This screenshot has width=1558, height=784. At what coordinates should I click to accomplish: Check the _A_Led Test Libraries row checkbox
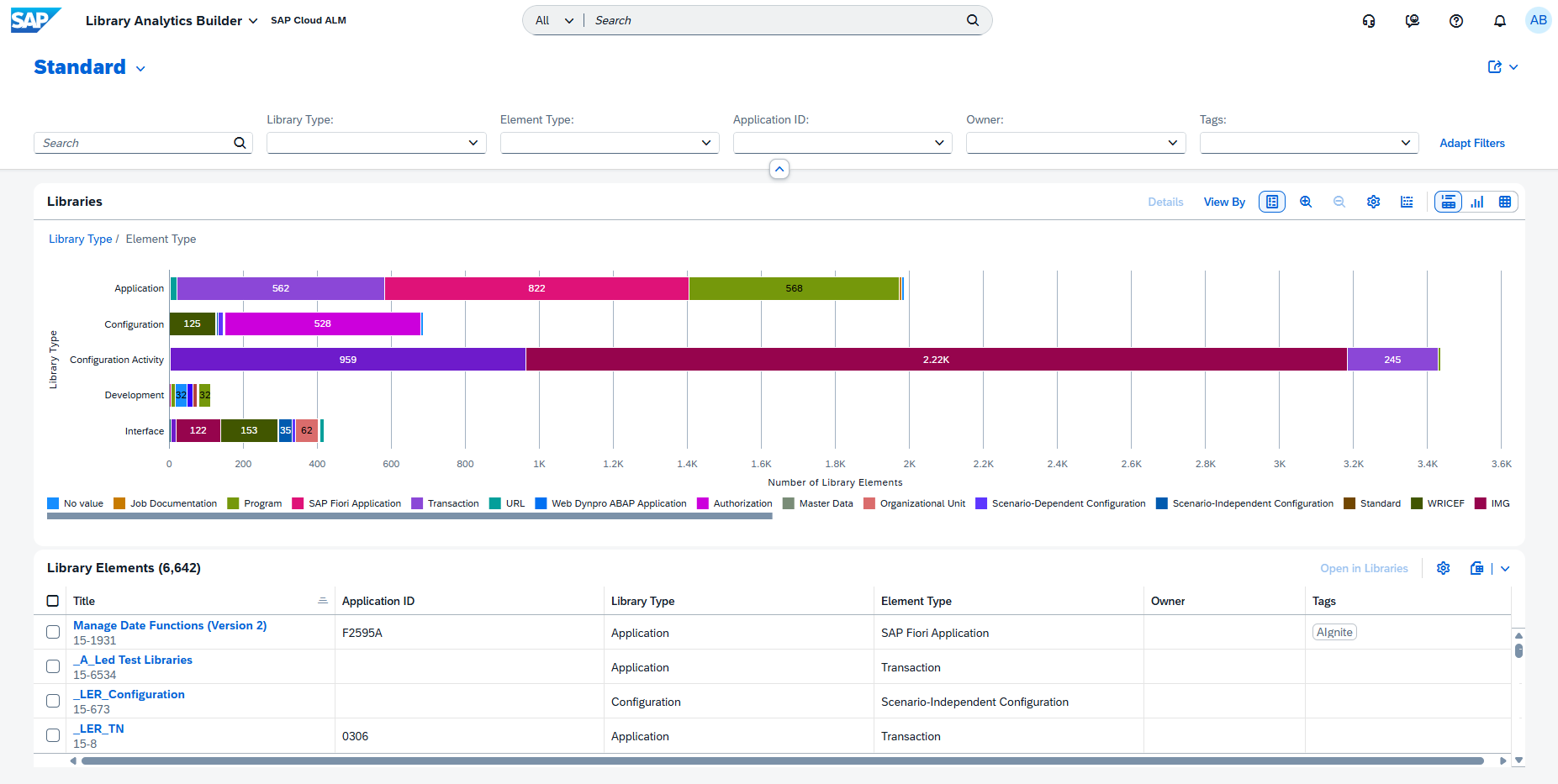point(53,666)
